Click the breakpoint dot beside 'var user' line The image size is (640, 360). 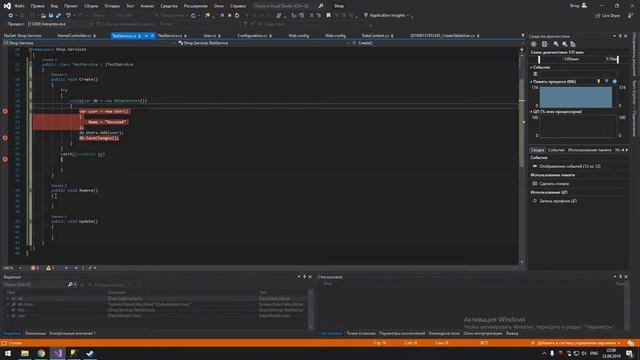(5, 111)
